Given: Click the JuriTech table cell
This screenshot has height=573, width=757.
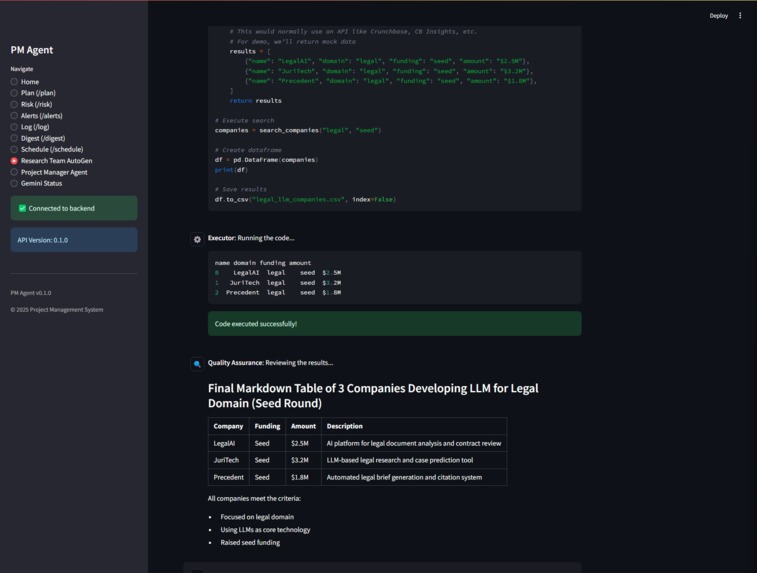Looking at the screenshot, I should point(228,460).
